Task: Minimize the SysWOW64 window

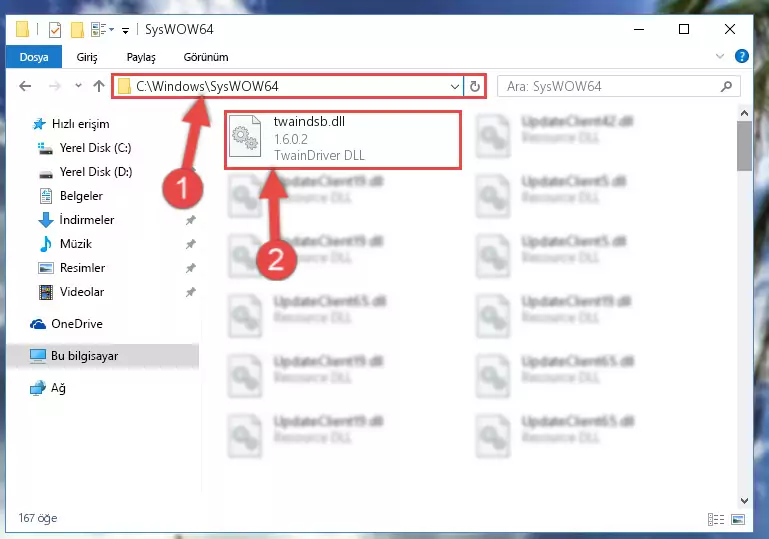Action: pos(639,29)
